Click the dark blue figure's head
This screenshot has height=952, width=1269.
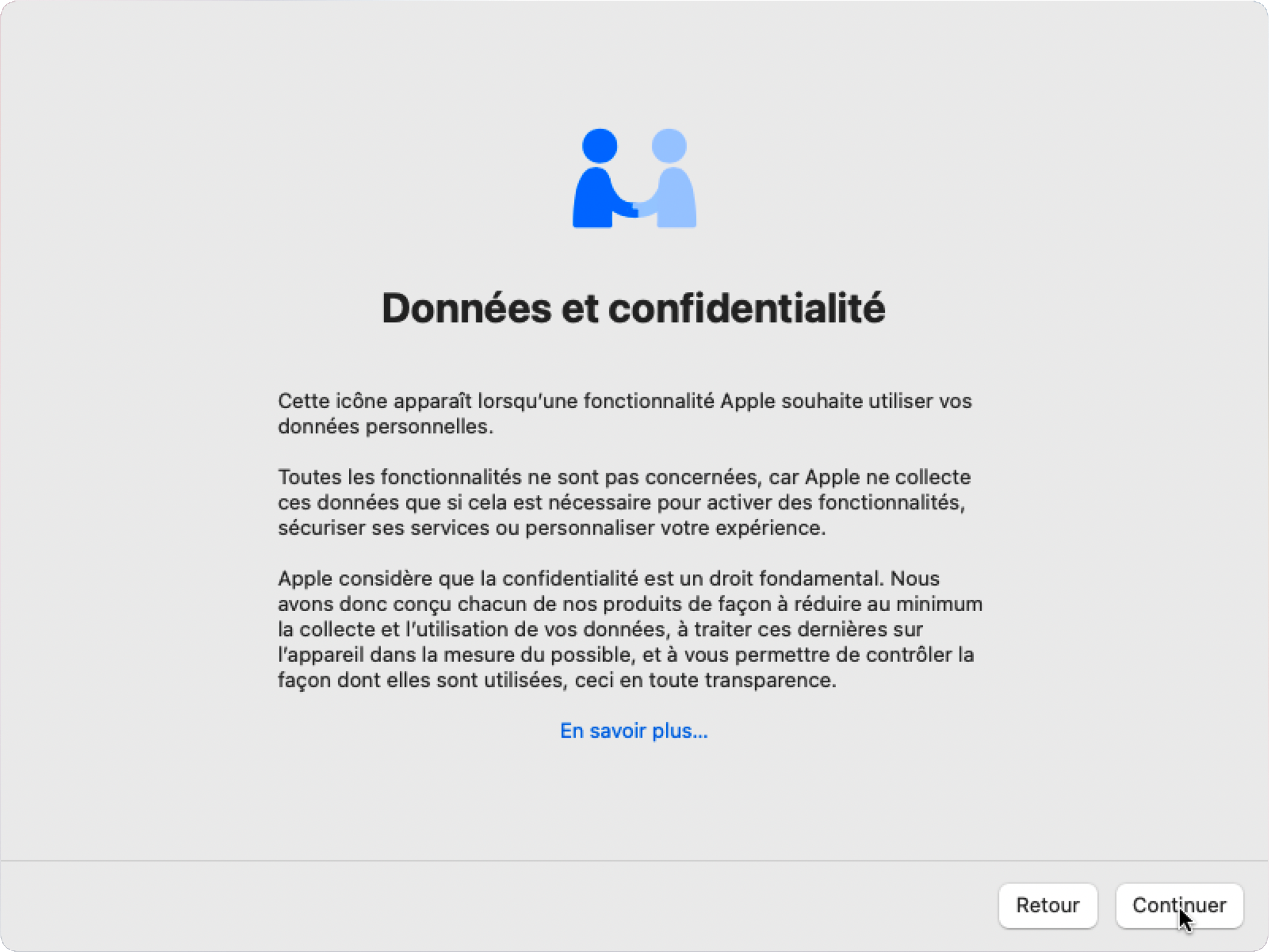[600, 146]
